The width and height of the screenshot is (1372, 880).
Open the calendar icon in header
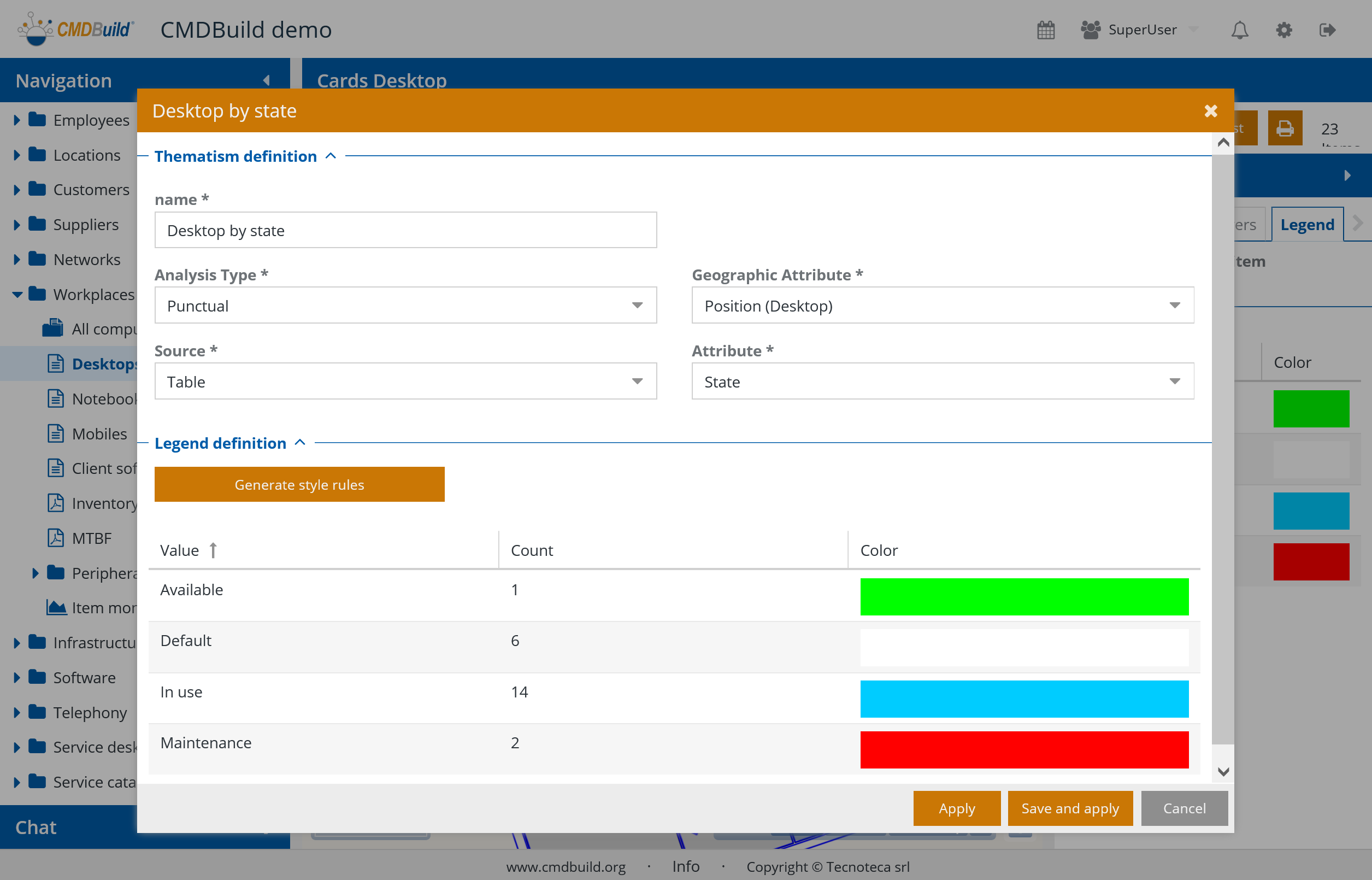[x=1045, y=30]
